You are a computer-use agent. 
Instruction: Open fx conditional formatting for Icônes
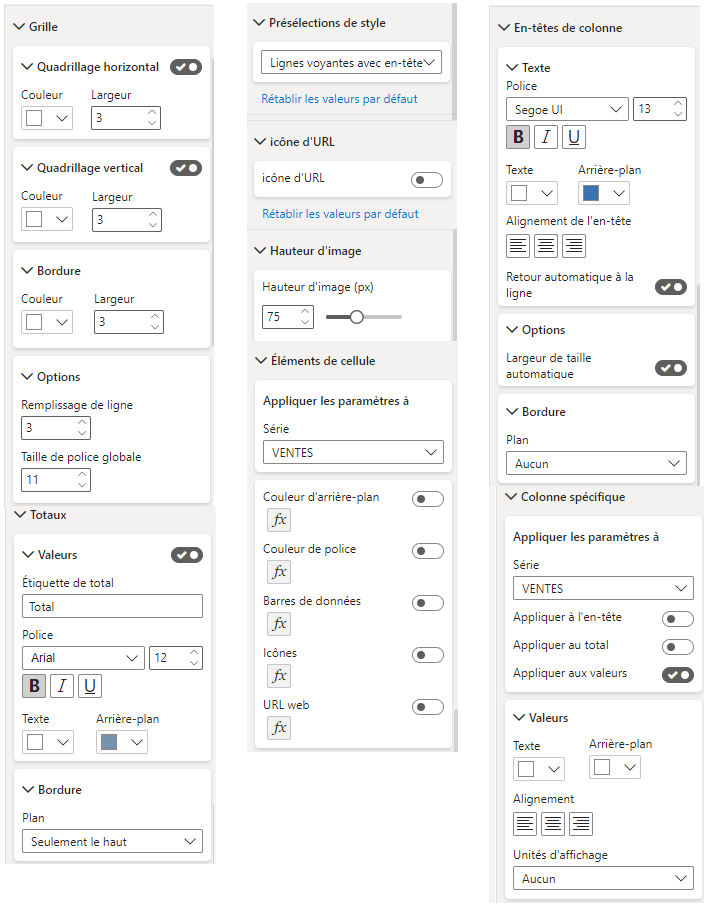(279, 675)
